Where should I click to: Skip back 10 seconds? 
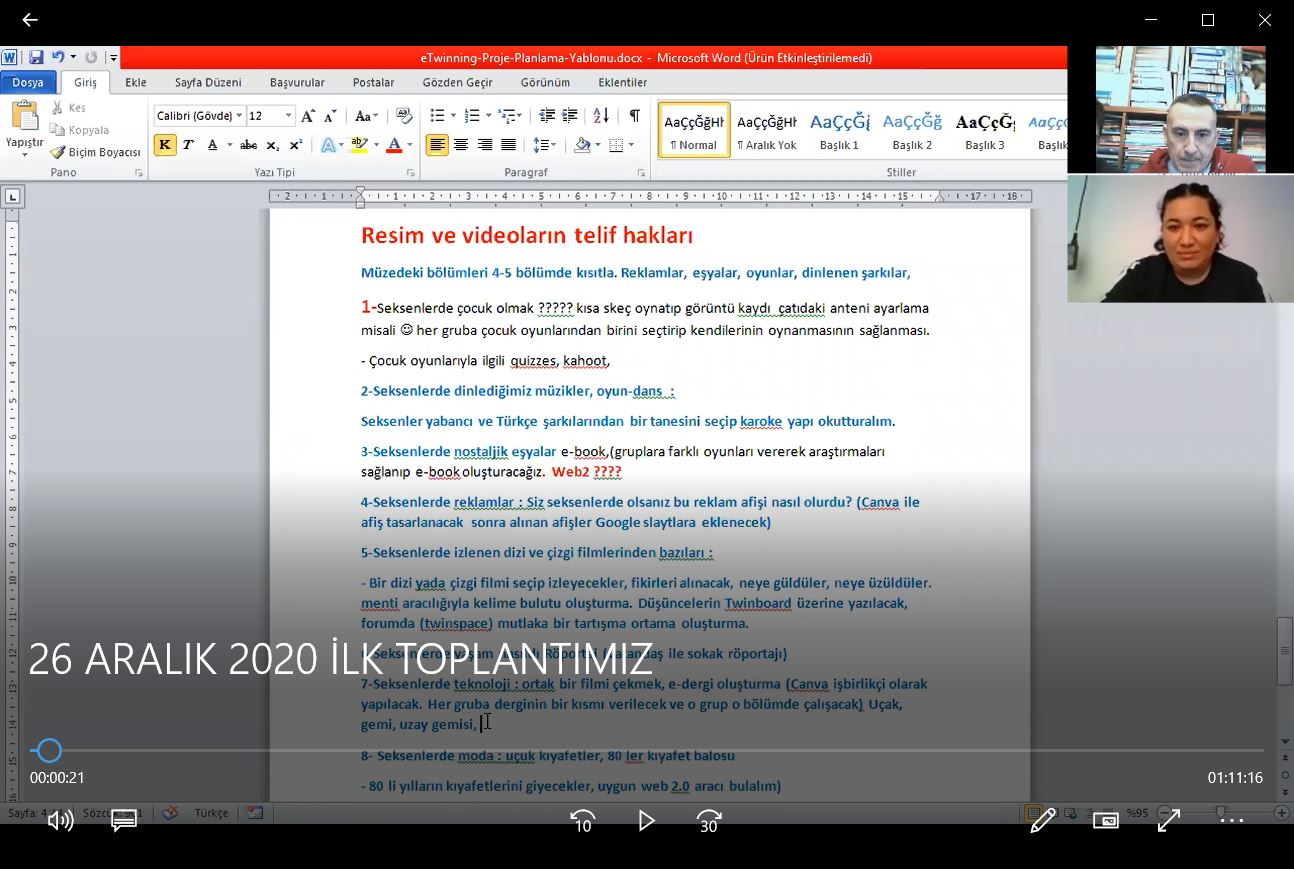tap(583, 821)
